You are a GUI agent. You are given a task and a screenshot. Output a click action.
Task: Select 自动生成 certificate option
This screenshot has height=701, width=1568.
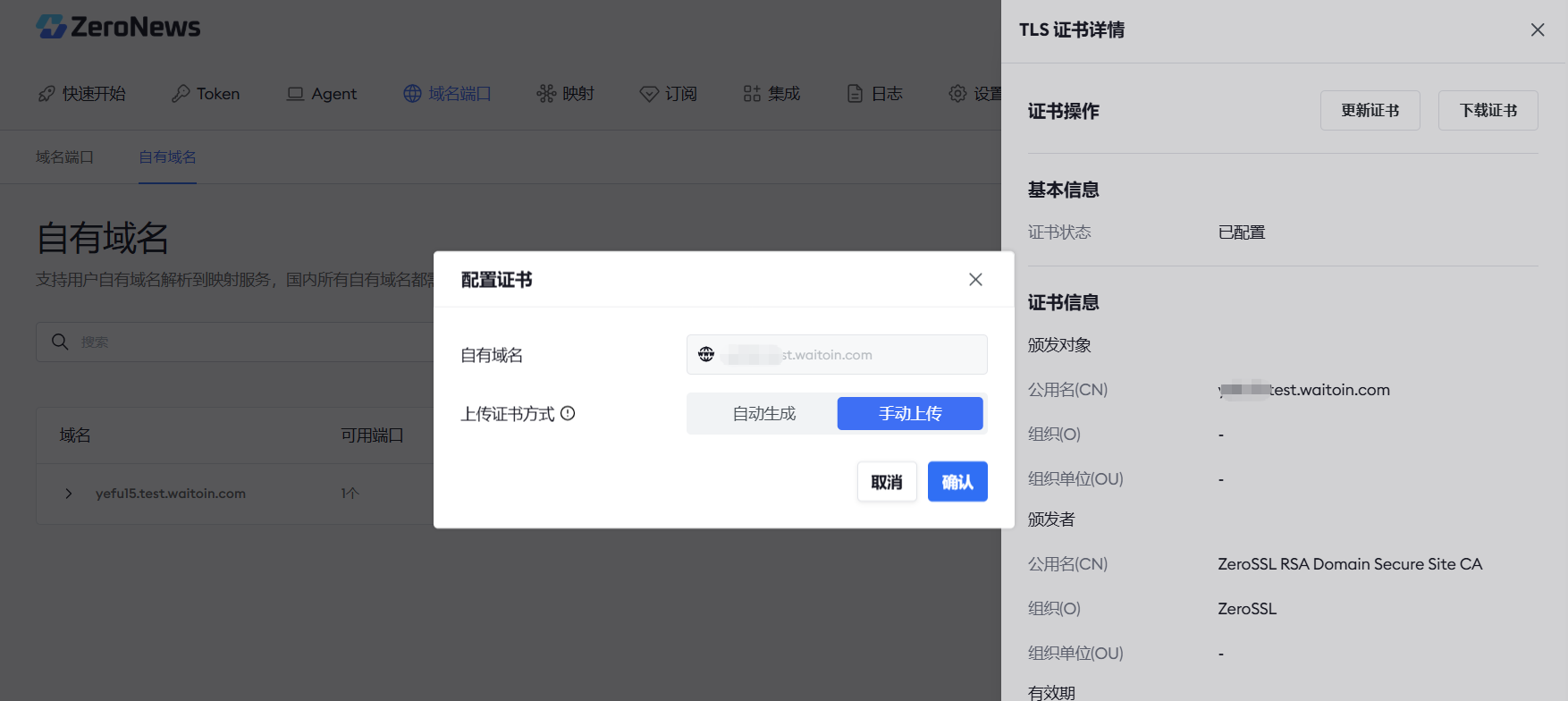click(x=763, y=414)
